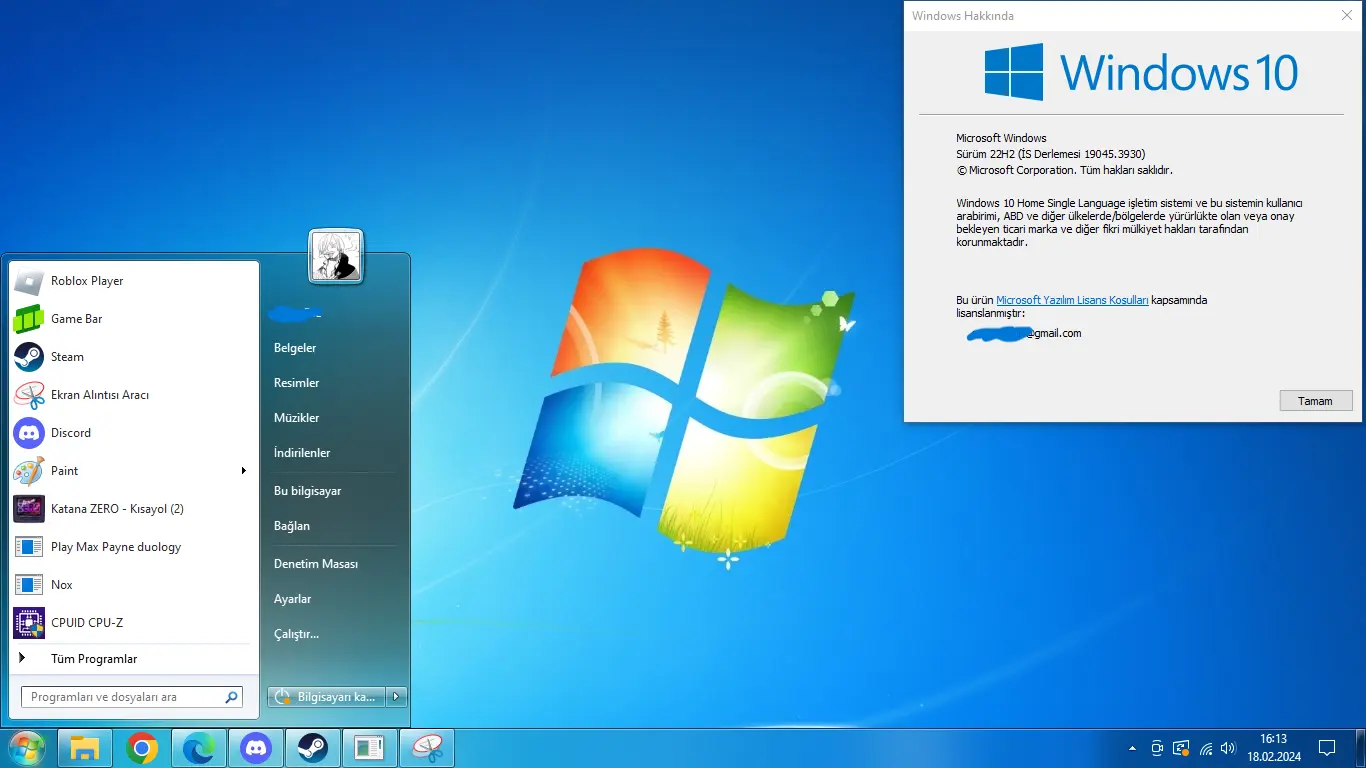Close the Windows Hakkında dialog
Screen dimensions: 1366x768
(1346, 16)
